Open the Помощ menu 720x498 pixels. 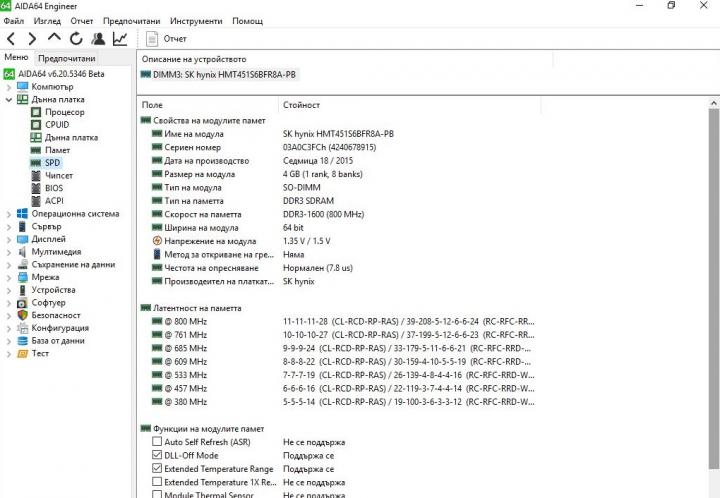pos(248,21)
